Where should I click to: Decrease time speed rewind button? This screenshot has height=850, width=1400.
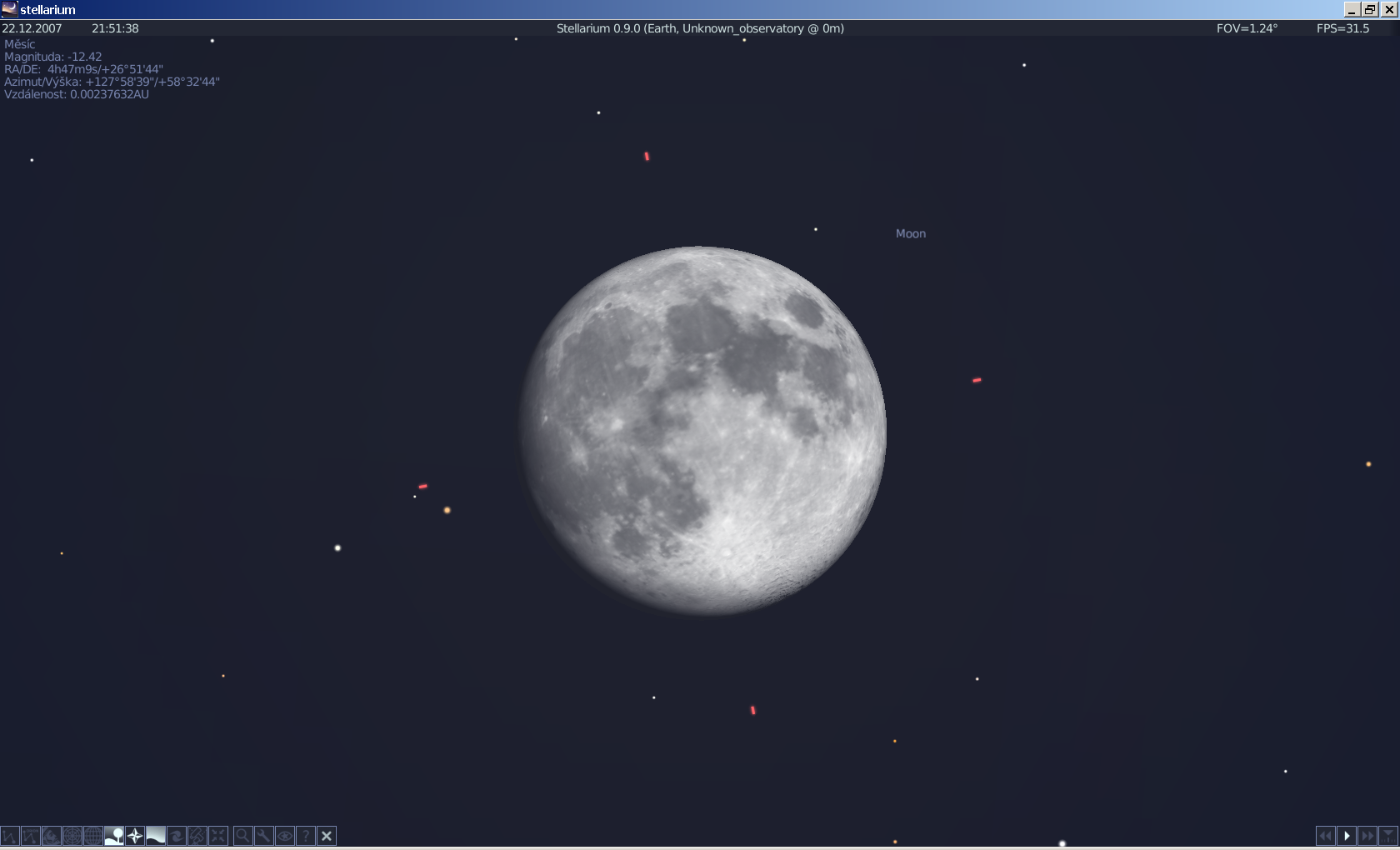pos(1326,836)
